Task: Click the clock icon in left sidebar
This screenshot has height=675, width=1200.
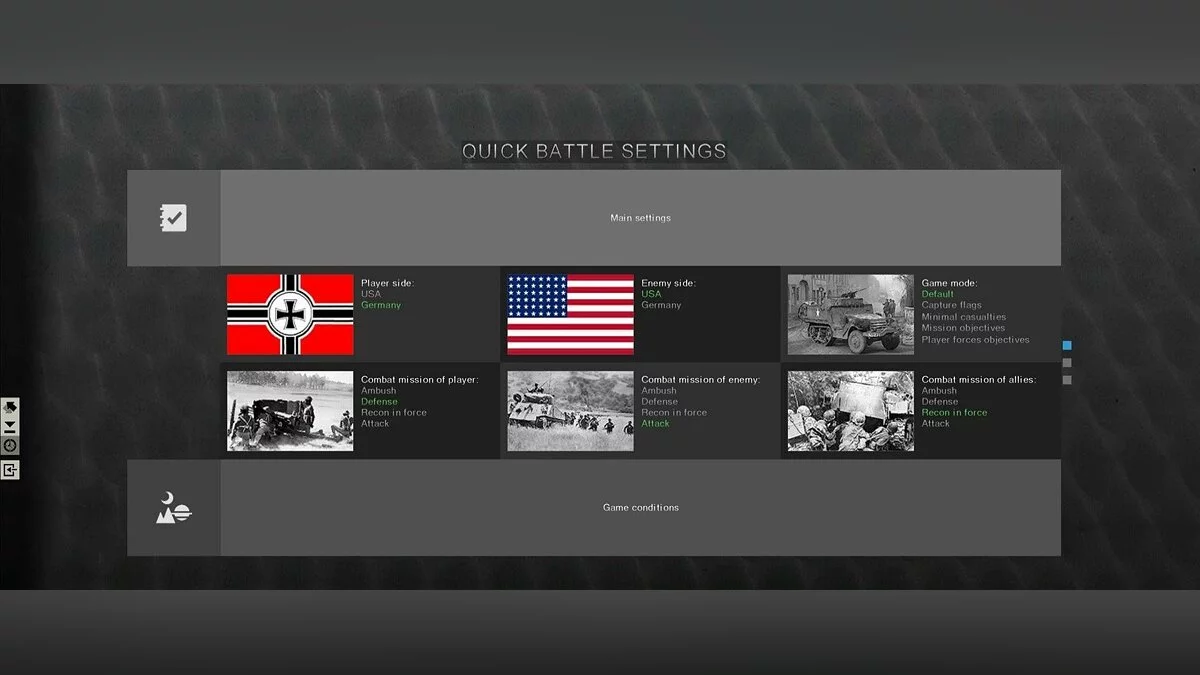Action: coord(10,446)
